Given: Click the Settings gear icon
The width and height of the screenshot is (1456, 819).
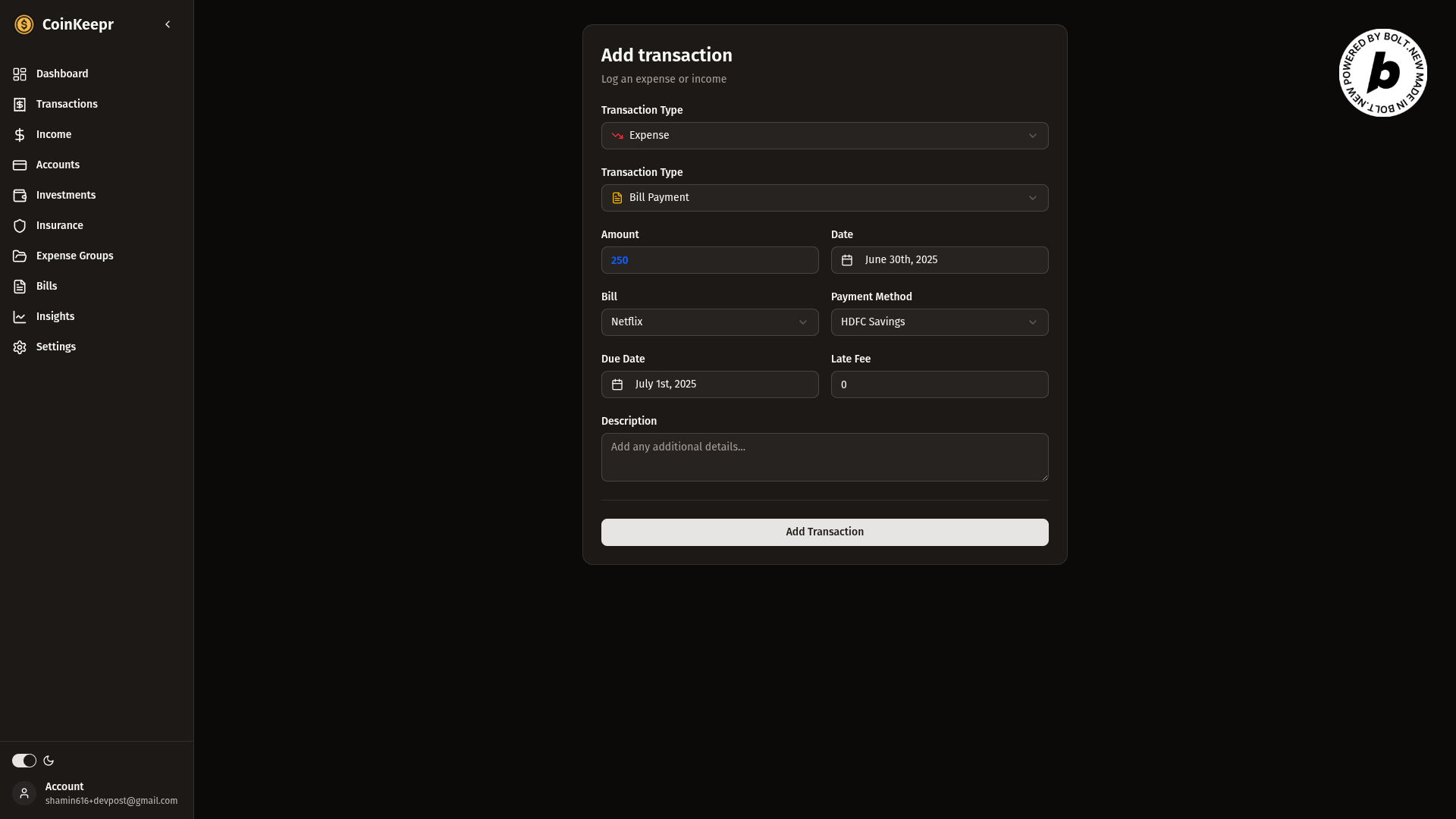Looking at the screenshot, I should point(20,347).
